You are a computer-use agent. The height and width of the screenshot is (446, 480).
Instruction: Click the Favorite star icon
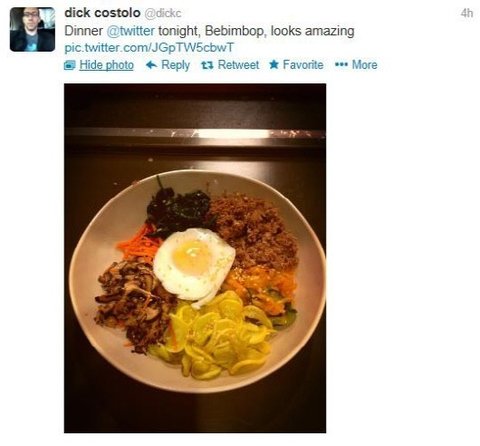click(274, 64)
